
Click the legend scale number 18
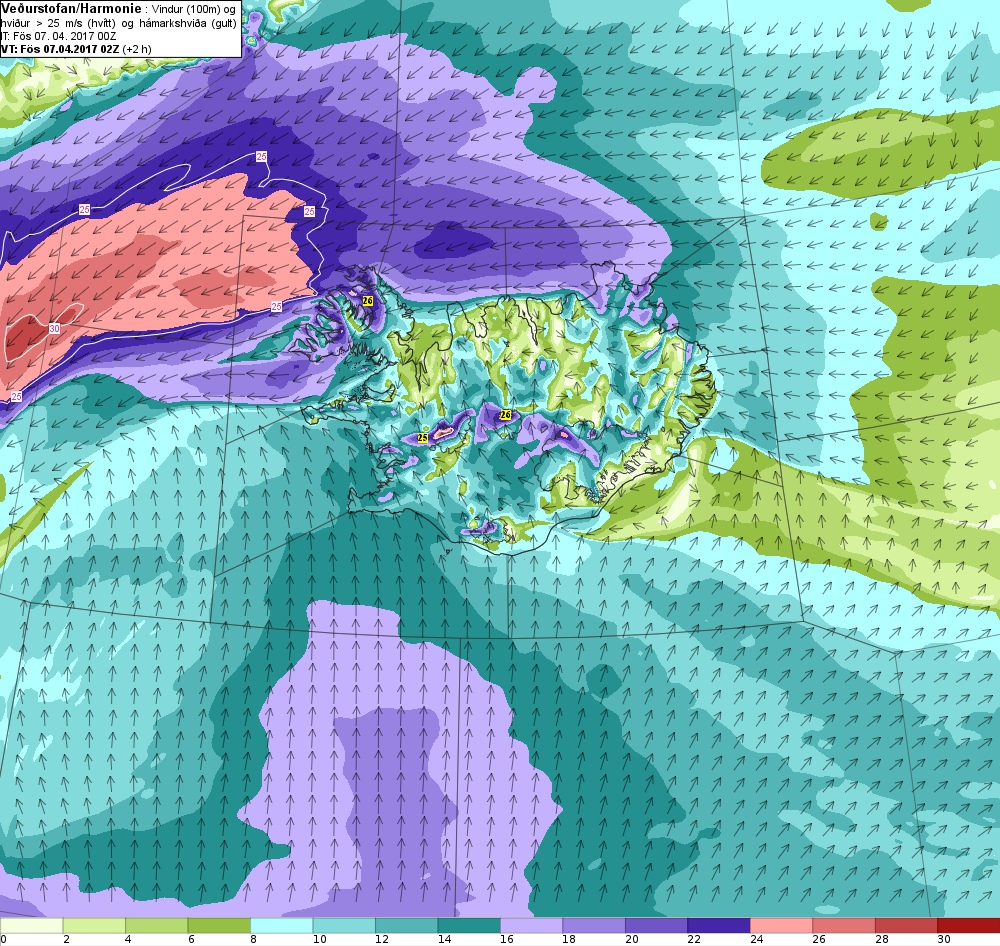click(570, 939)
